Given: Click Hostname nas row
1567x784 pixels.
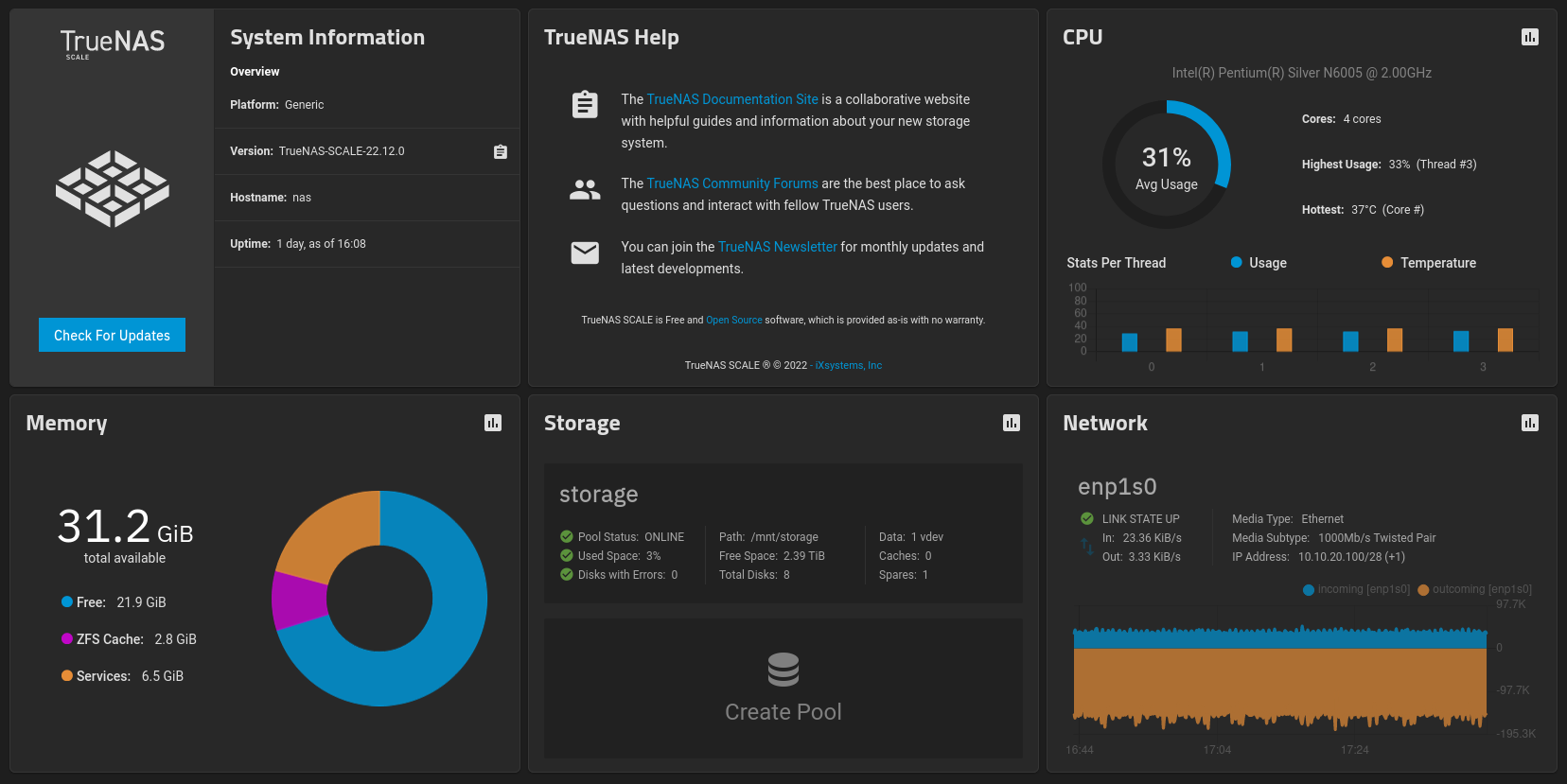Looking at the screenshot, I should click(x=367, y=198).
